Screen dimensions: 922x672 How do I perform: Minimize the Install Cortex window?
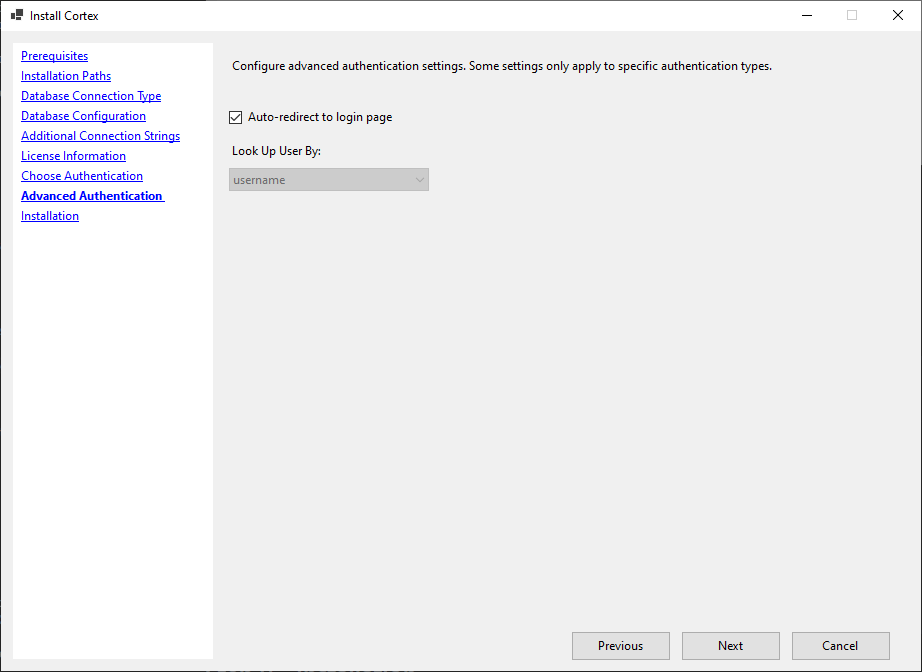pos(806,15)
